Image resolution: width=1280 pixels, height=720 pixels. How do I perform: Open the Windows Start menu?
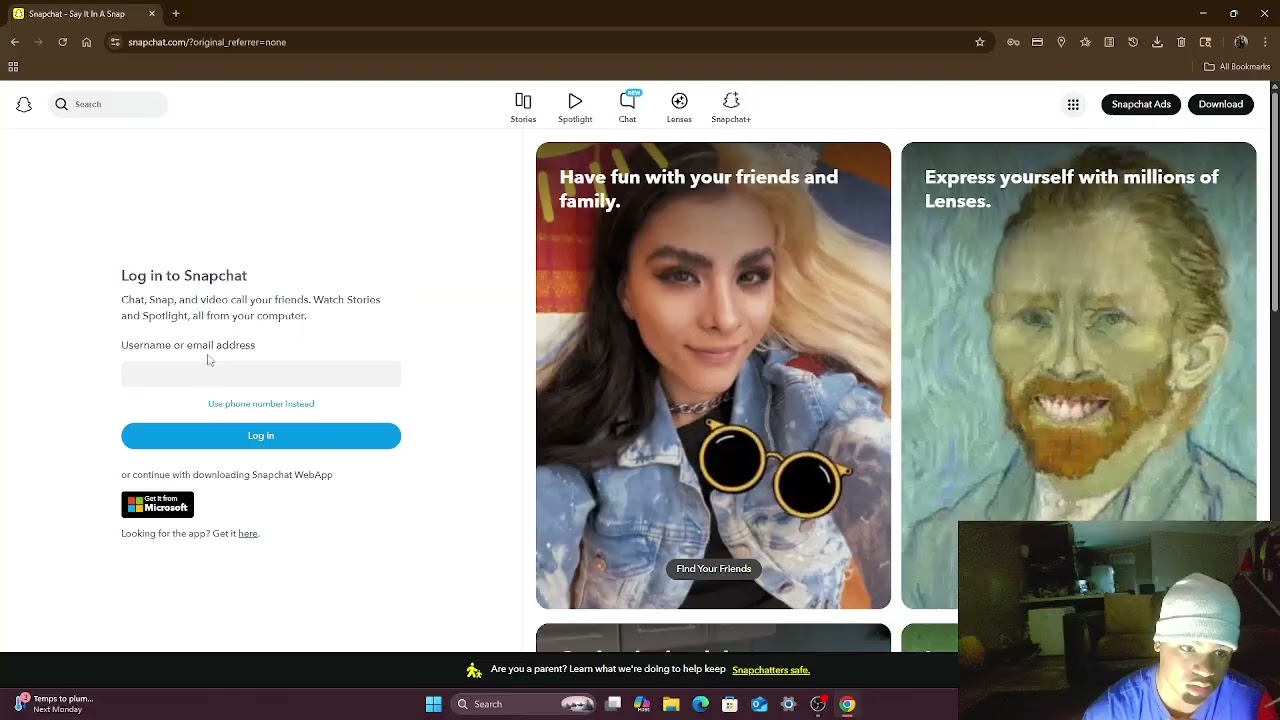pyautogui.click(x=434, y=704)
